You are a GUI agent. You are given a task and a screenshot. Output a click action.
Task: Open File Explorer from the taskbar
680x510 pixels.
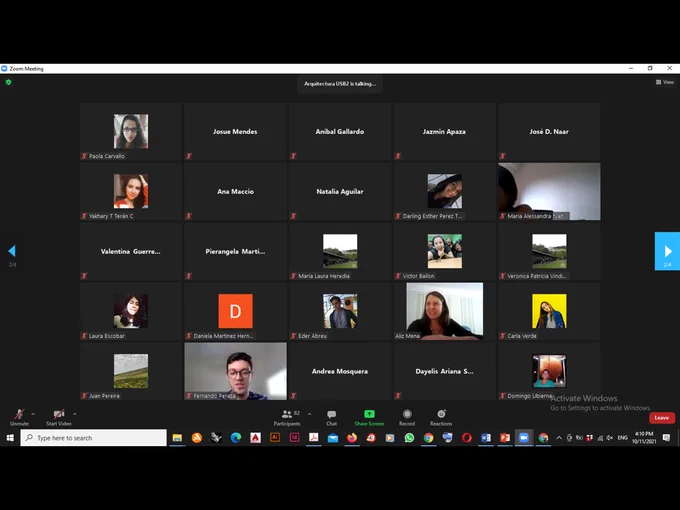click(177, 438)
